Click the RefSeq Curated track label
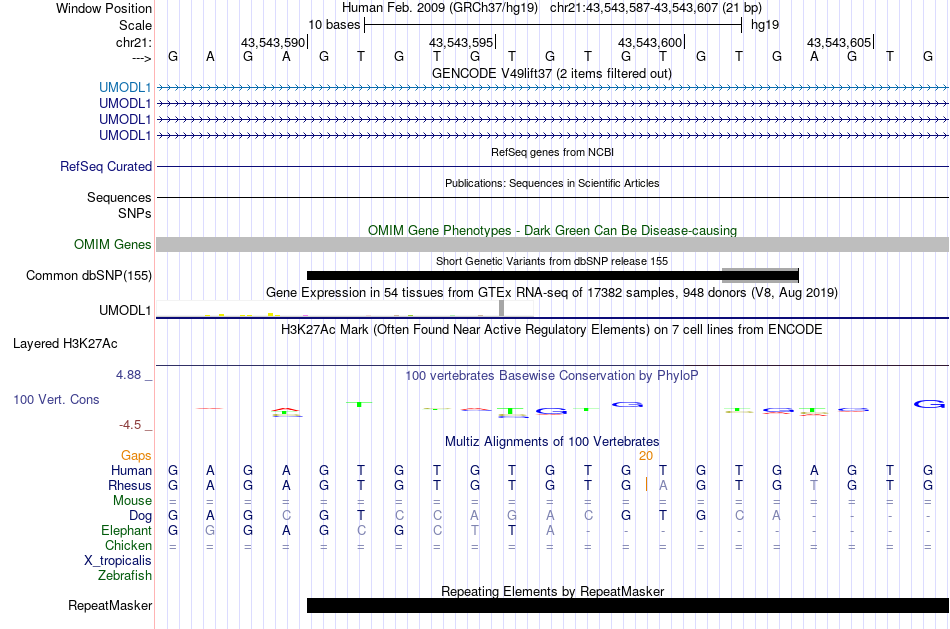Screen dimensions: 950x629 106,166
